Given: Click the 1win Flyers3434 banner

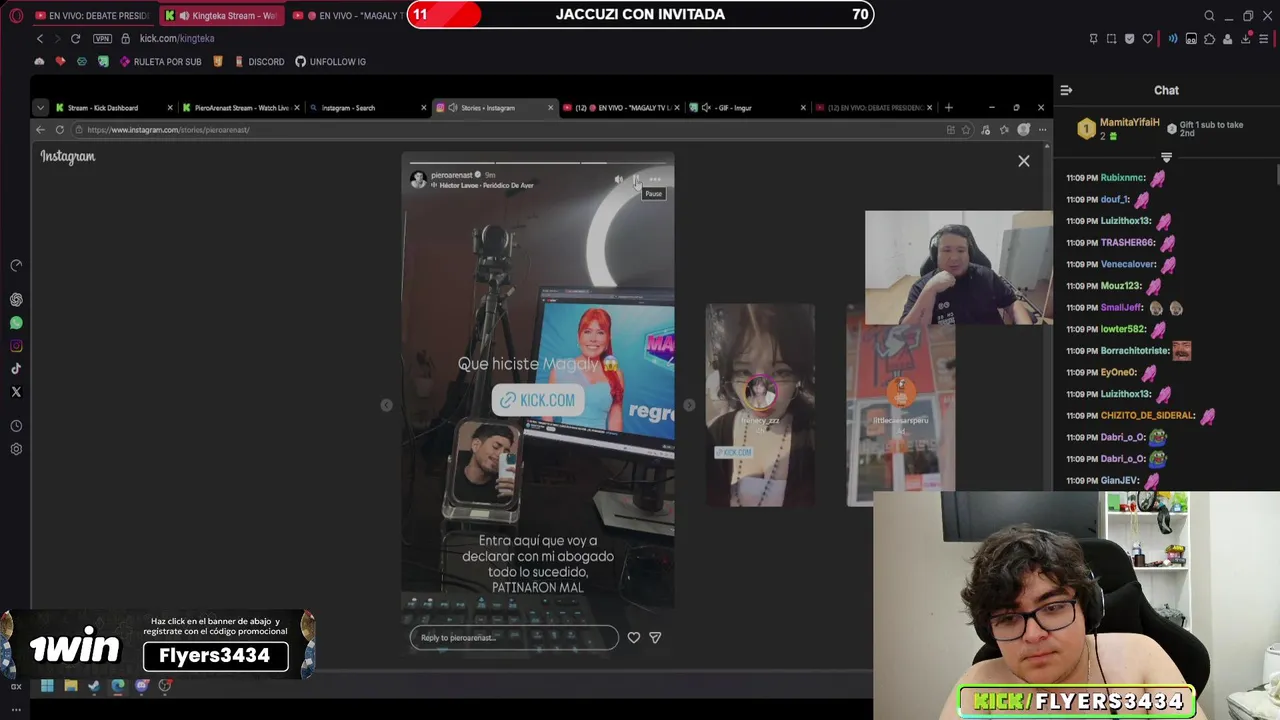Looking at the screenshot, I should (x=158, y=645).
